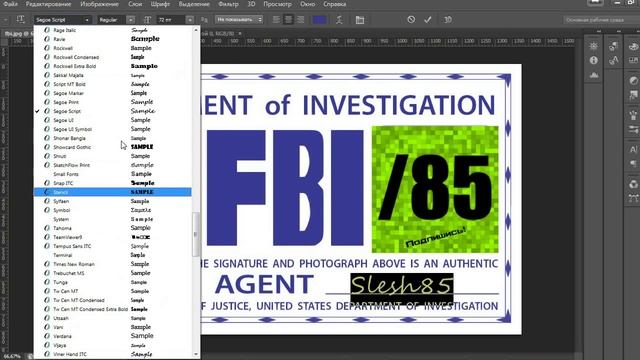Screen dimensions: 640x360
Task: Open the Brush Presets panel icon
Action: (x=633, y=129)
